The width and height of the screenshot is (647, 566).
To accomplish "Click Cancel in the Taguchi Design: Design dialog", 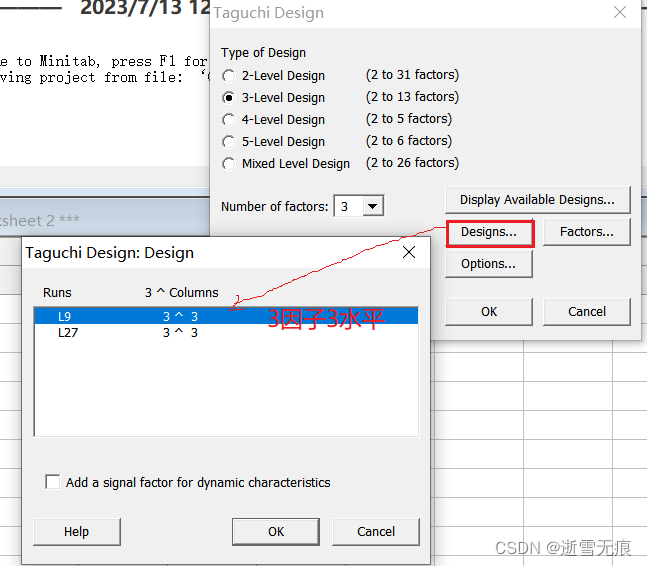I will coord(375,532).
